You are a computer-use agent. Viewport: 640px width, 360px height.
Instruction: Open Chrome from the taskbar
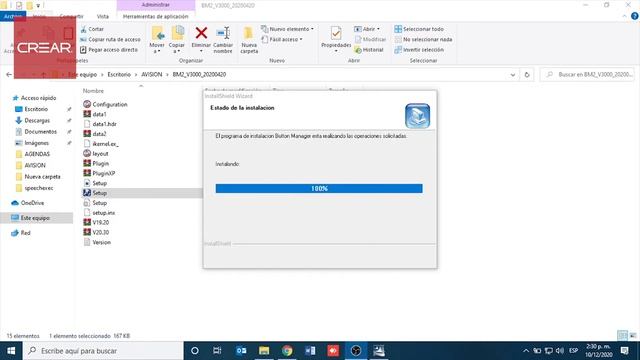[x=287, y=351]
